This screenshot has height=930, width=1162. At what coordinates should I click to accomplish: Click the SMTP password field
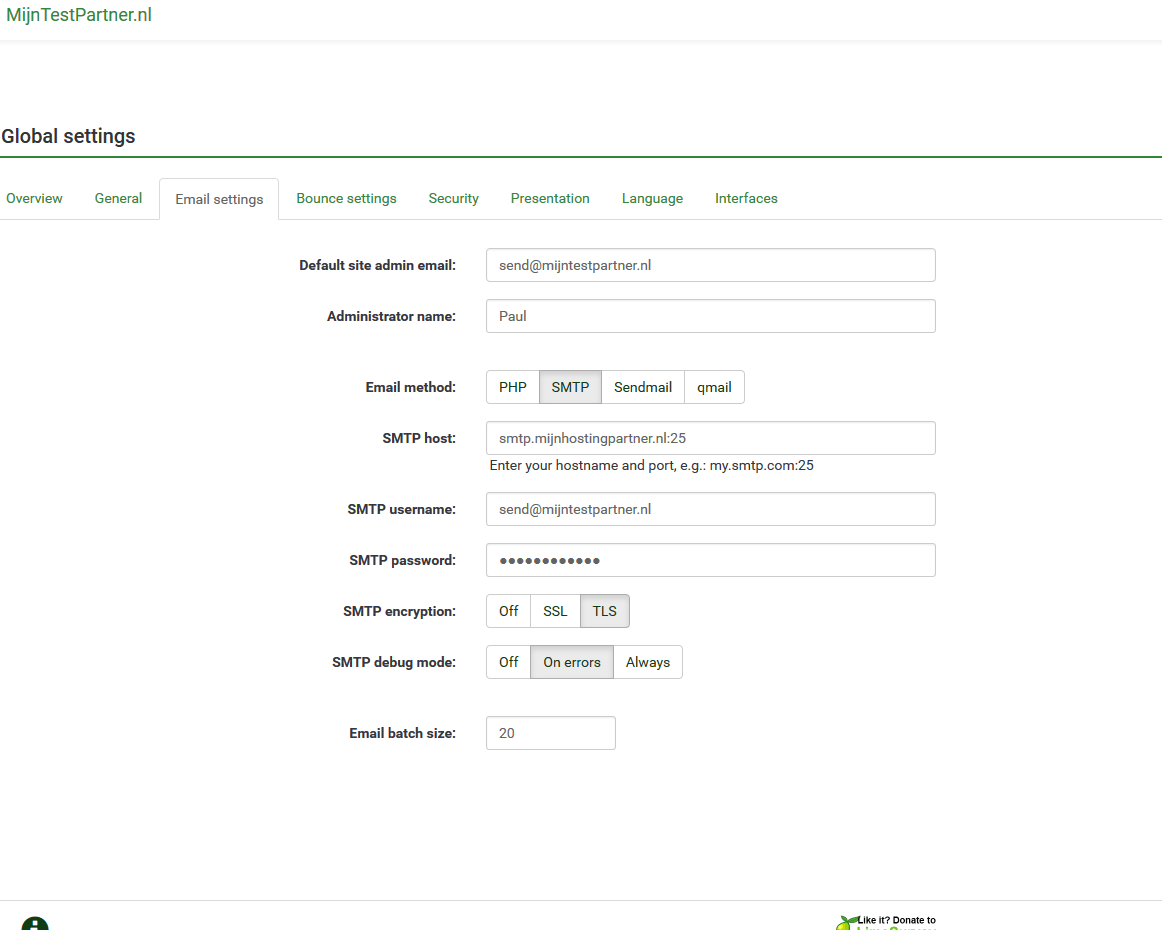coord(710,560)
